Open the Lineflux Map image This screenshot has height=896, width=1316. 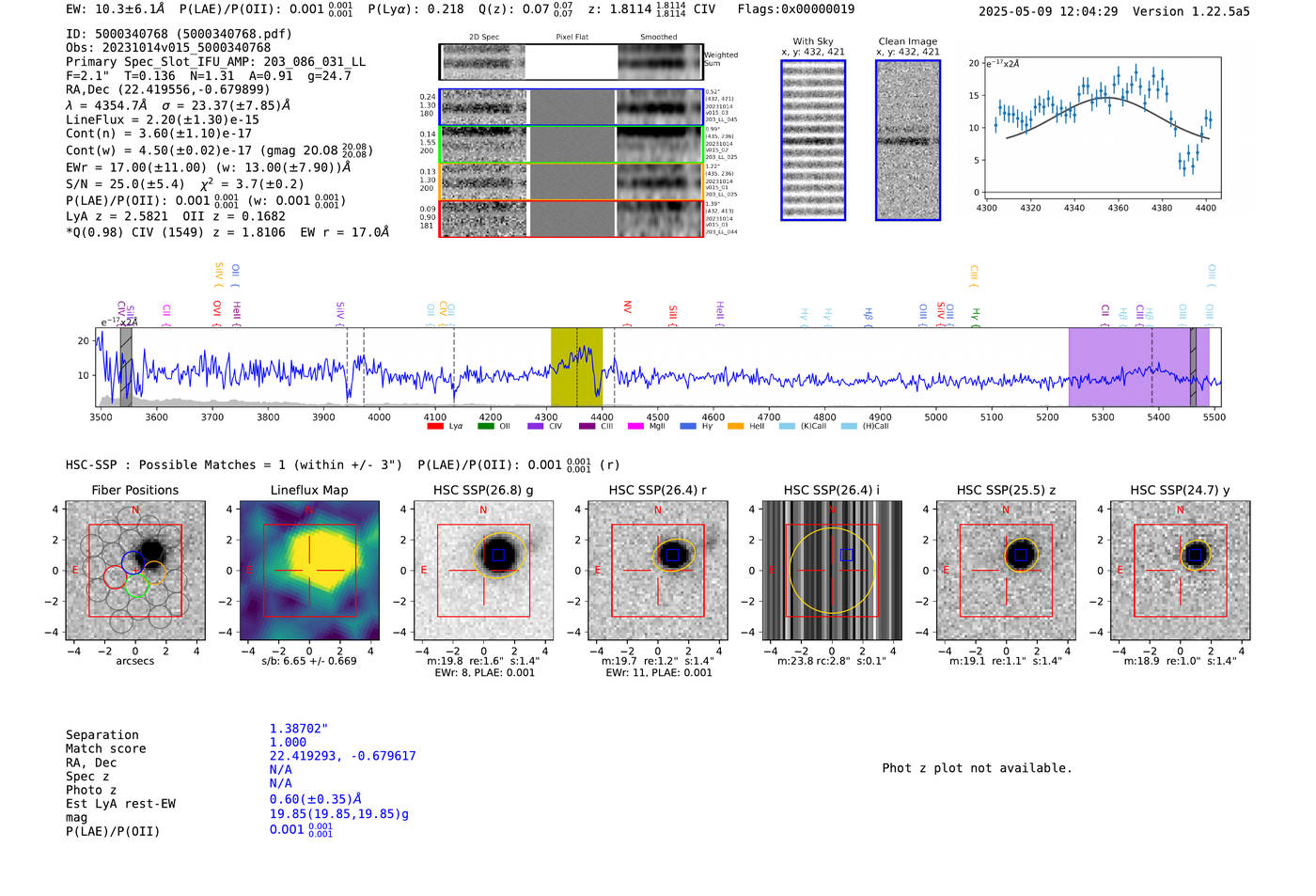[309, 570]
